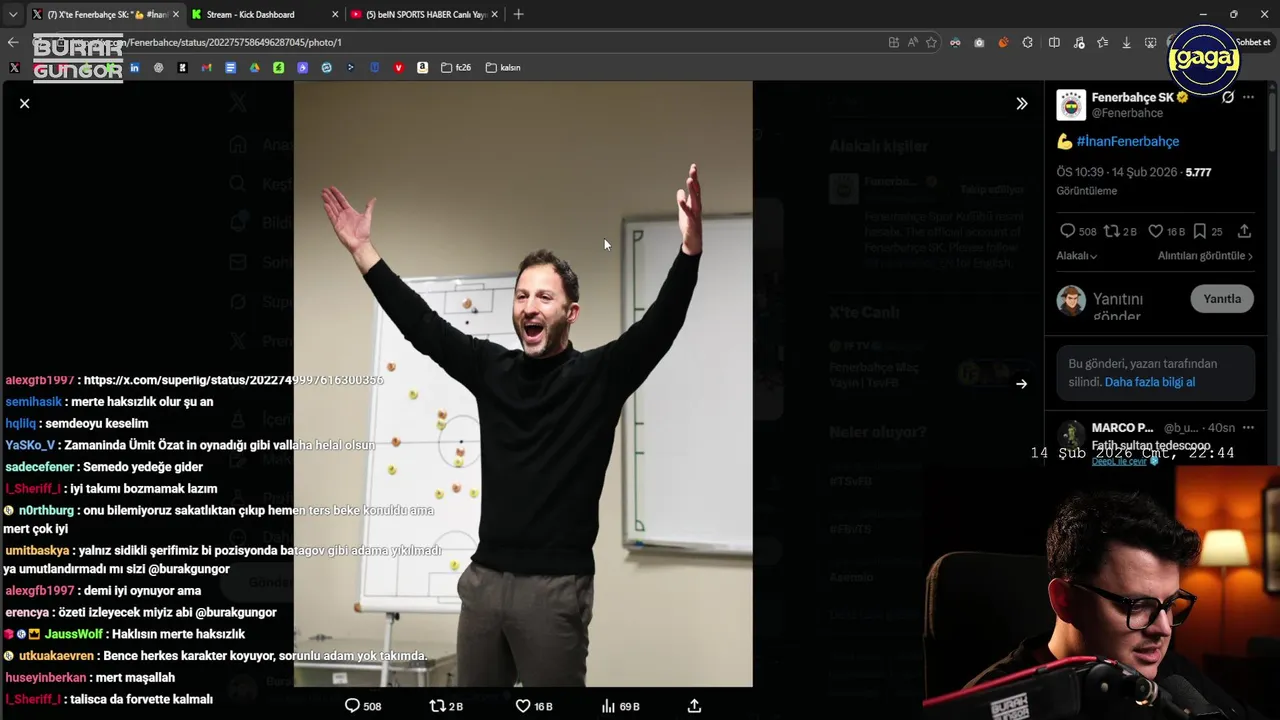Open alexgfb1997's x.com superlig link in chat
Image resolution: width=1280 pixels, height=720 pixels.
(x=233, y=380)
